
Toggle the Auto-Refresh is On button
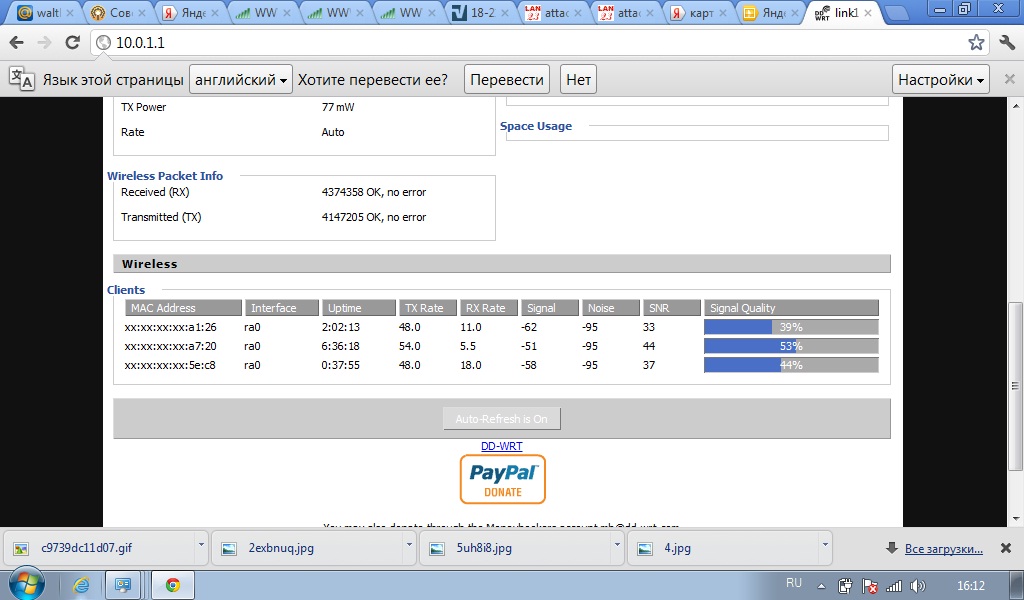(x=502, y=418)
